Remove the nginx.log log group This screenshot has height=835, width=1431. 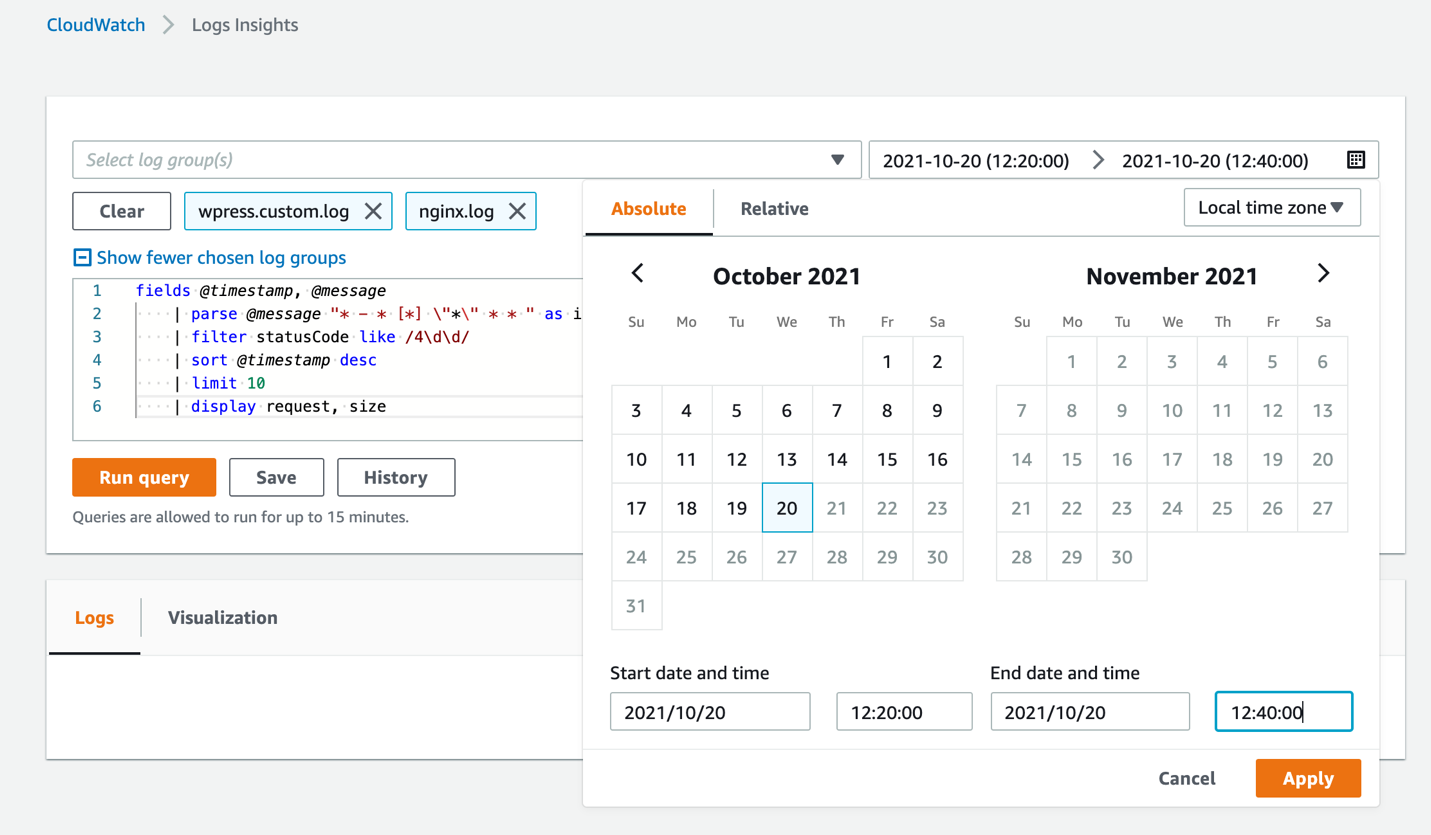[517, 211]
